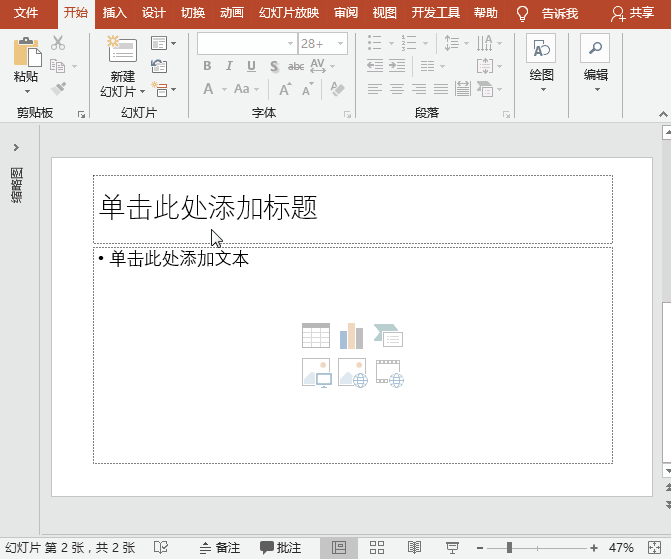
Task: Toggle Italic formatting
Action: (x=229, y=66)
